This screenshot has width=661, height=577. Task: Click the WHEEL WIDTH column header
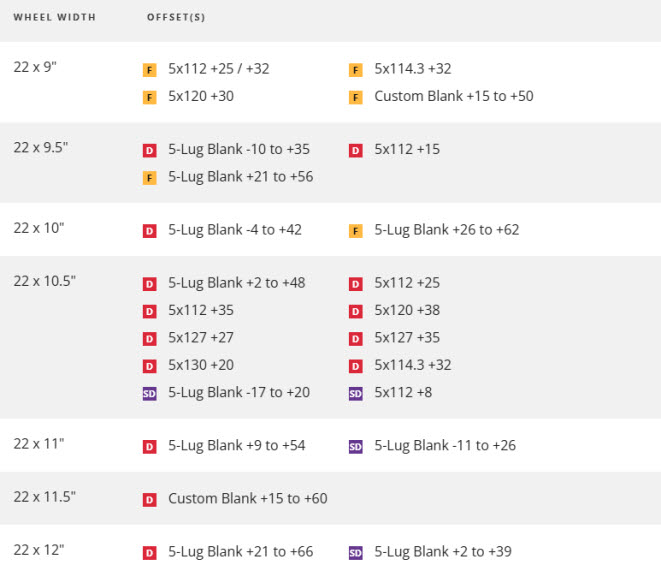[x=55, y=18]
